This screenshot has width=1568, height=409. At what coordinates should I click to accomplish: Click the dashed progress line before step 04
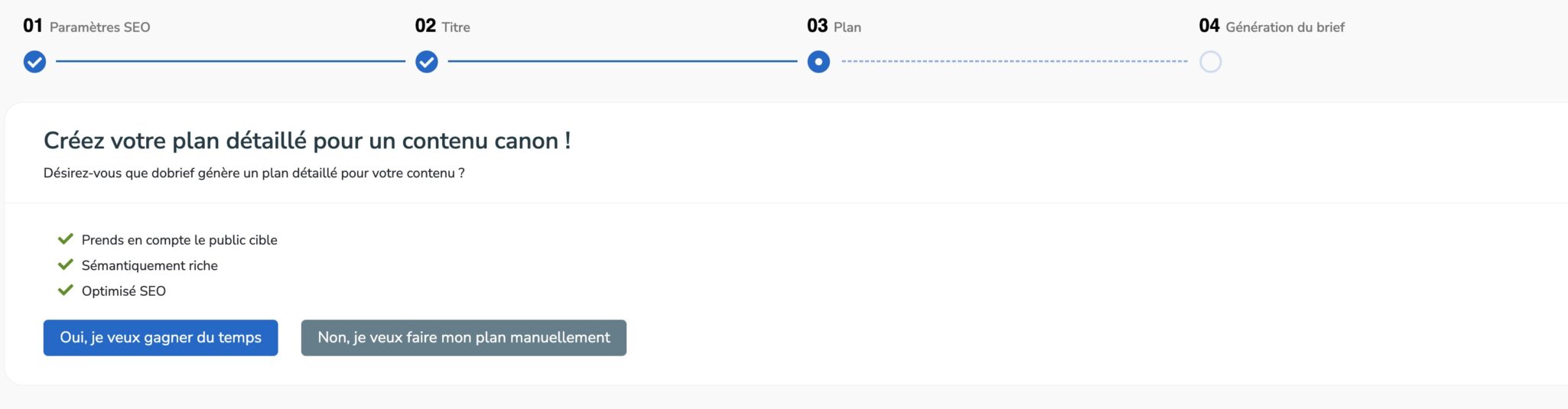point(1013,61)
